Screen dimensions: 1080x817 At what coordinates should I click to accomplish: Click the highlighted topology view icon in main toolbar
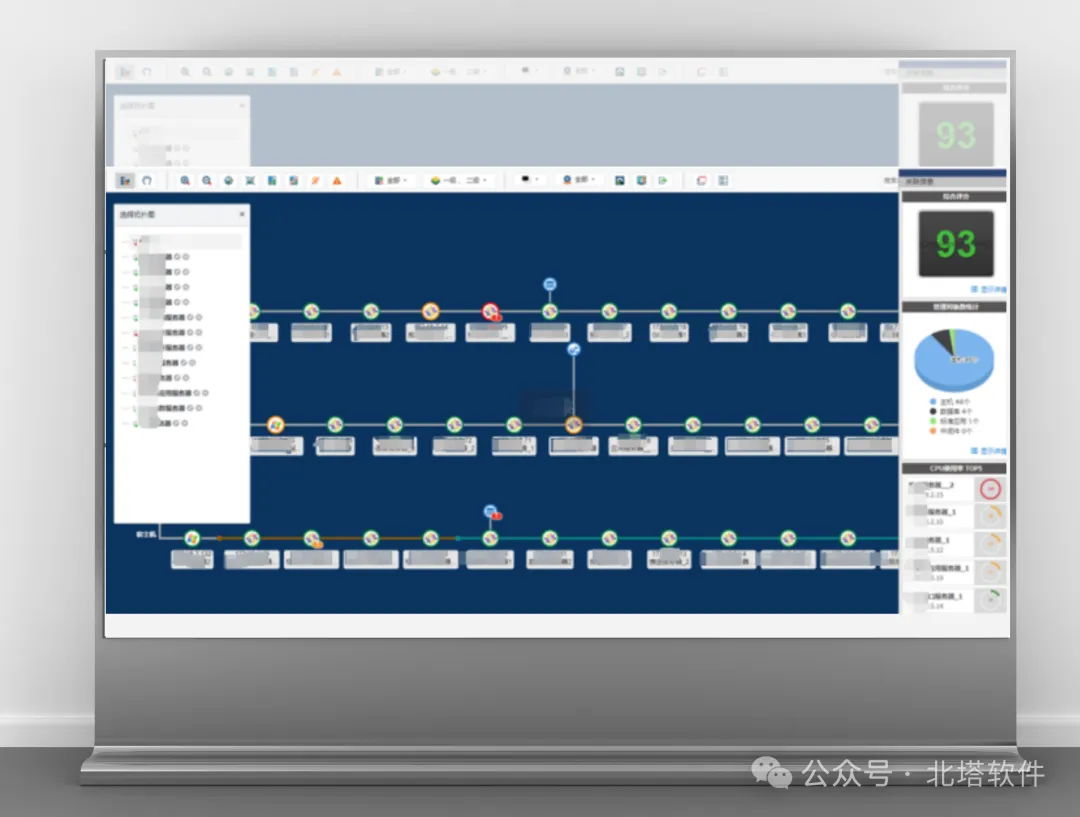tap(125, 180)
